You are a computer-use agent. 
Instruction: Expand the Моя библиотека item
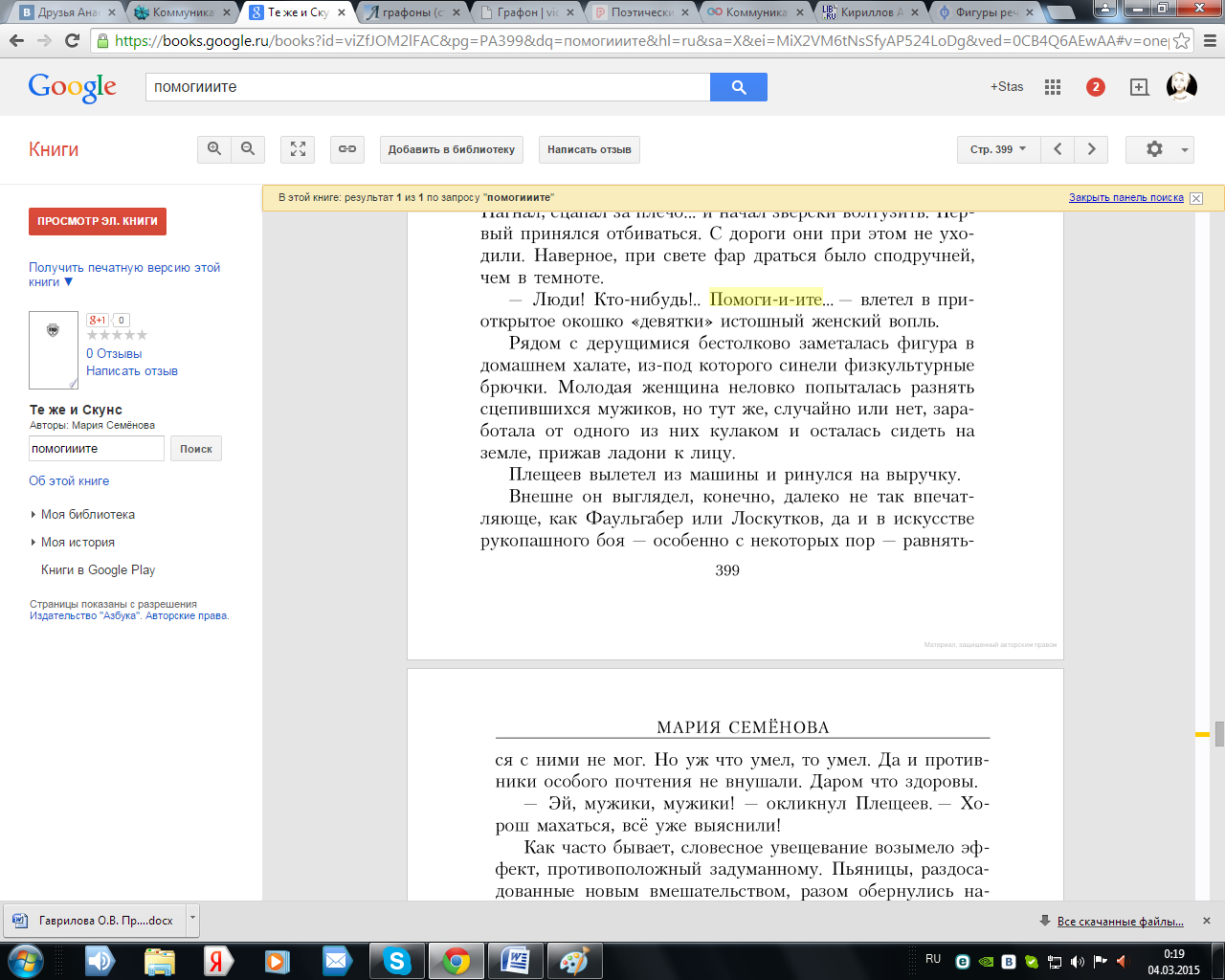[88, 514]
